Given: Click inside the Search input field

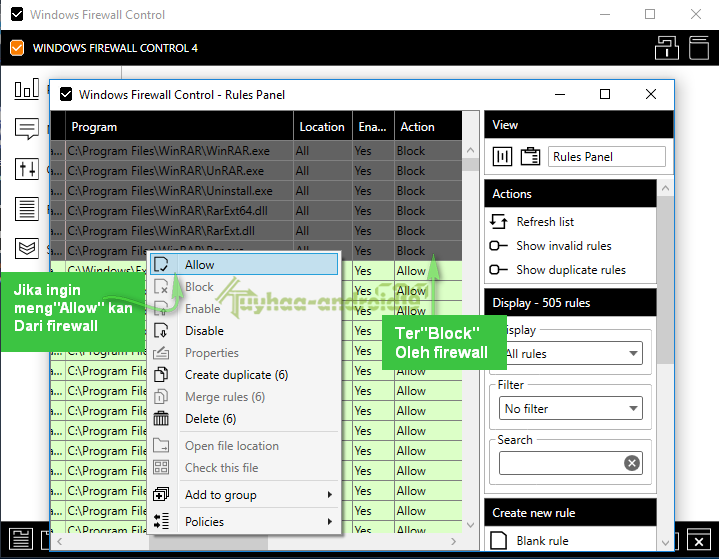Looking at the screenshot, I should 561,463.
